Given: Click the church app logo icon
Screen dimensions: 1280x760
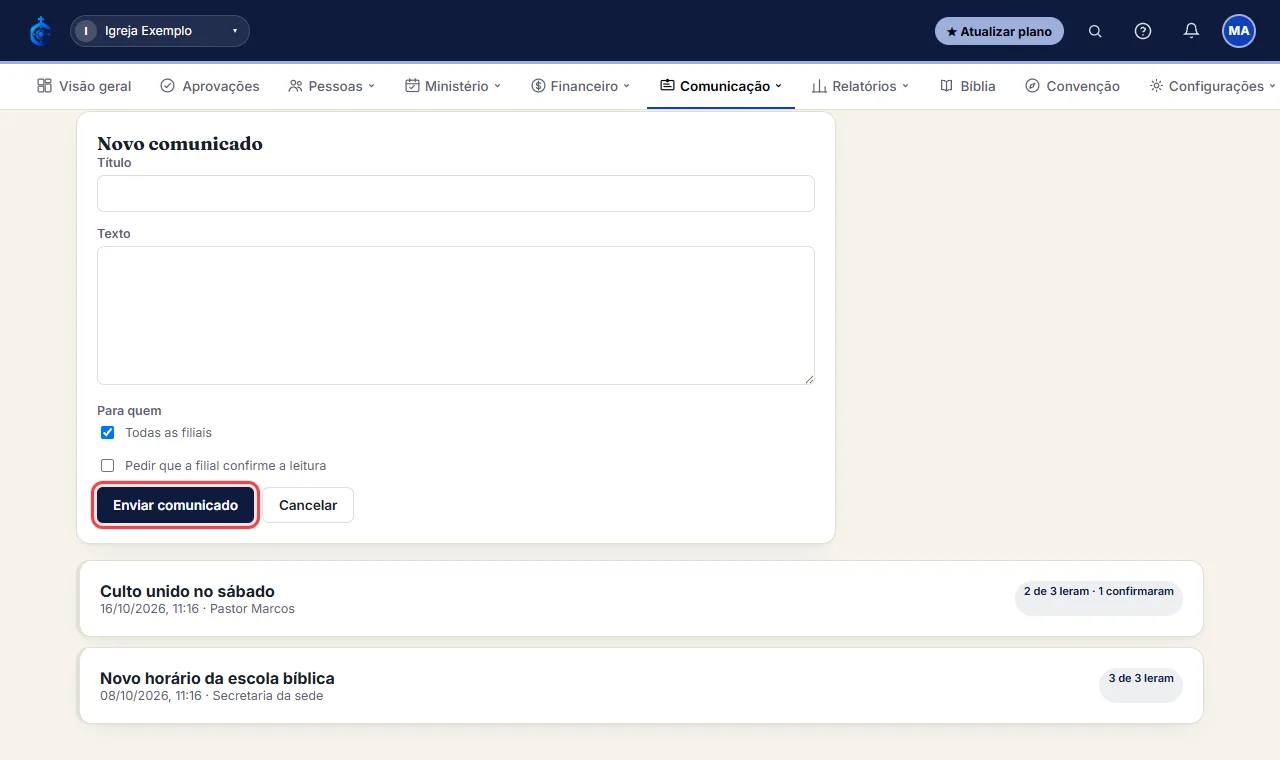Looking at the screenshot, I should tap(40, 31).
